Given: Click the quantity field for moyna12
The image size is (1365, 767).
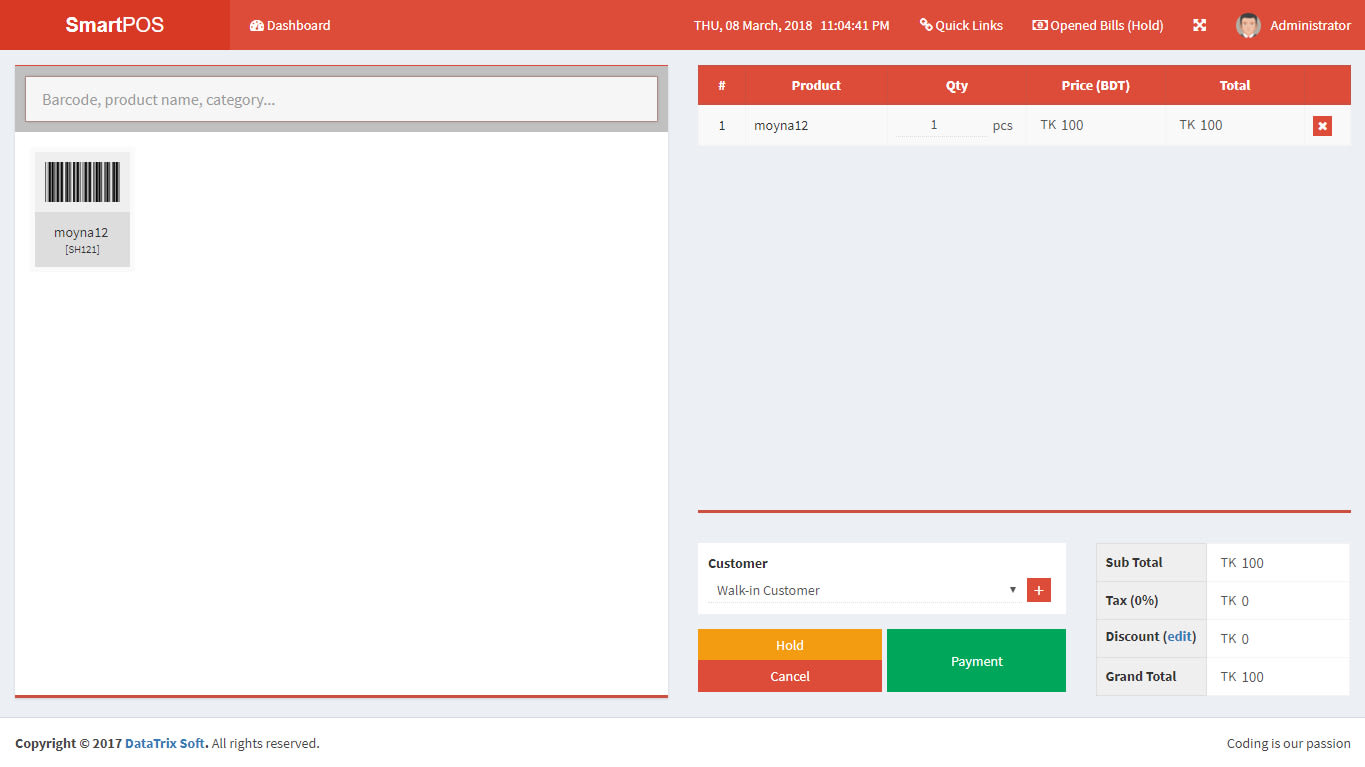Looking at the screenshot, I should [940, 125].
